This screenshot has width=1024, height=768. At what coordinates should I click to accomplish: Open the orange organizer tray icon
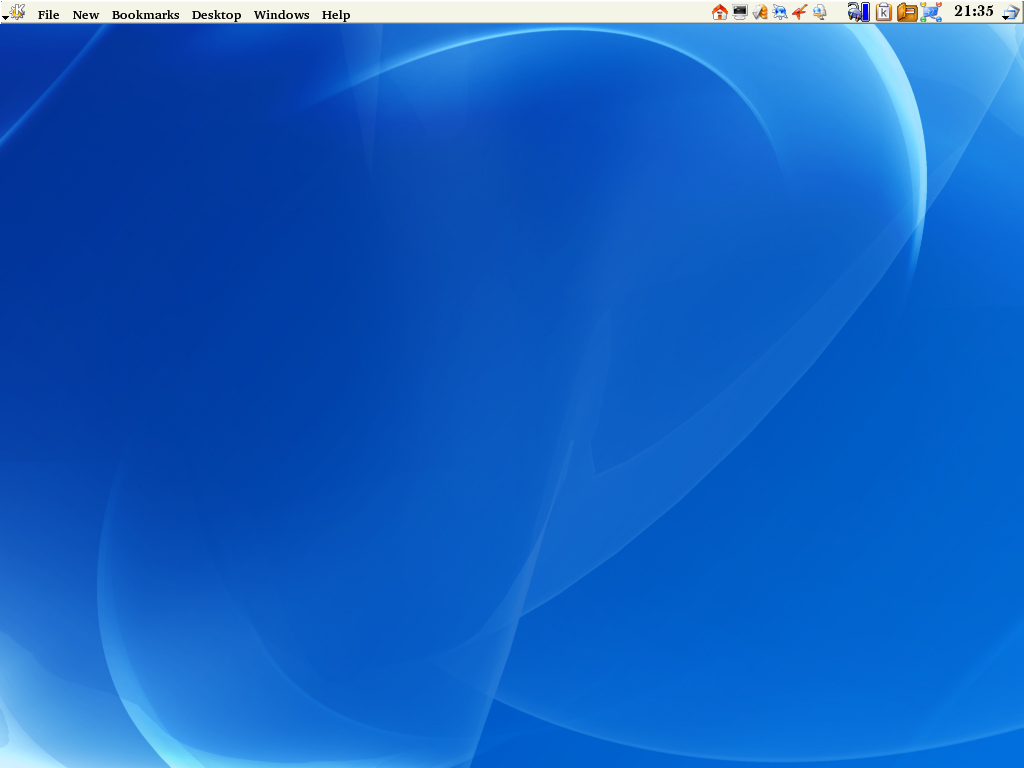point(907,12)
